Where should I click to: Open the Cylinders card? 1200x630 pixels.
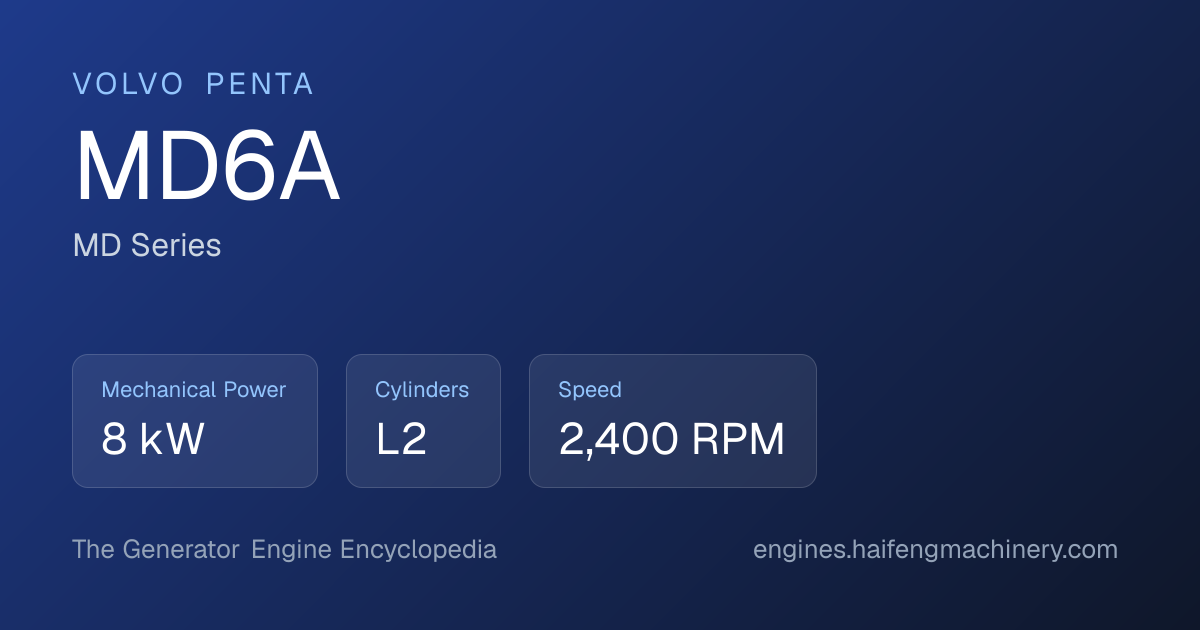(423, 421)
